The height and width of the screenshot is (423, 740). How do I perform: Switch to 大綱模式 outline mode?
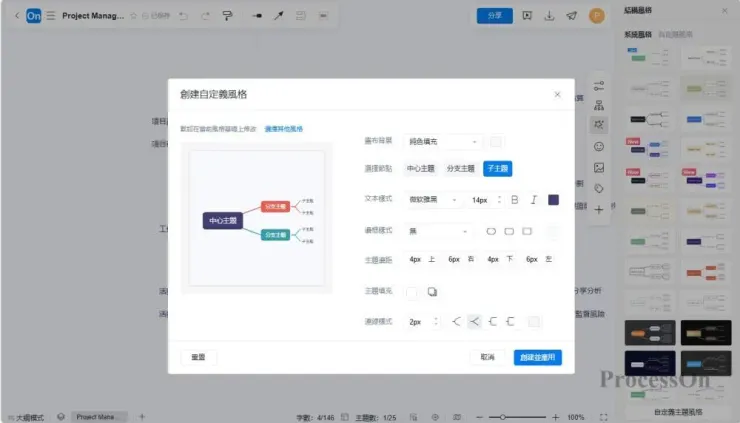click(26, 418)
